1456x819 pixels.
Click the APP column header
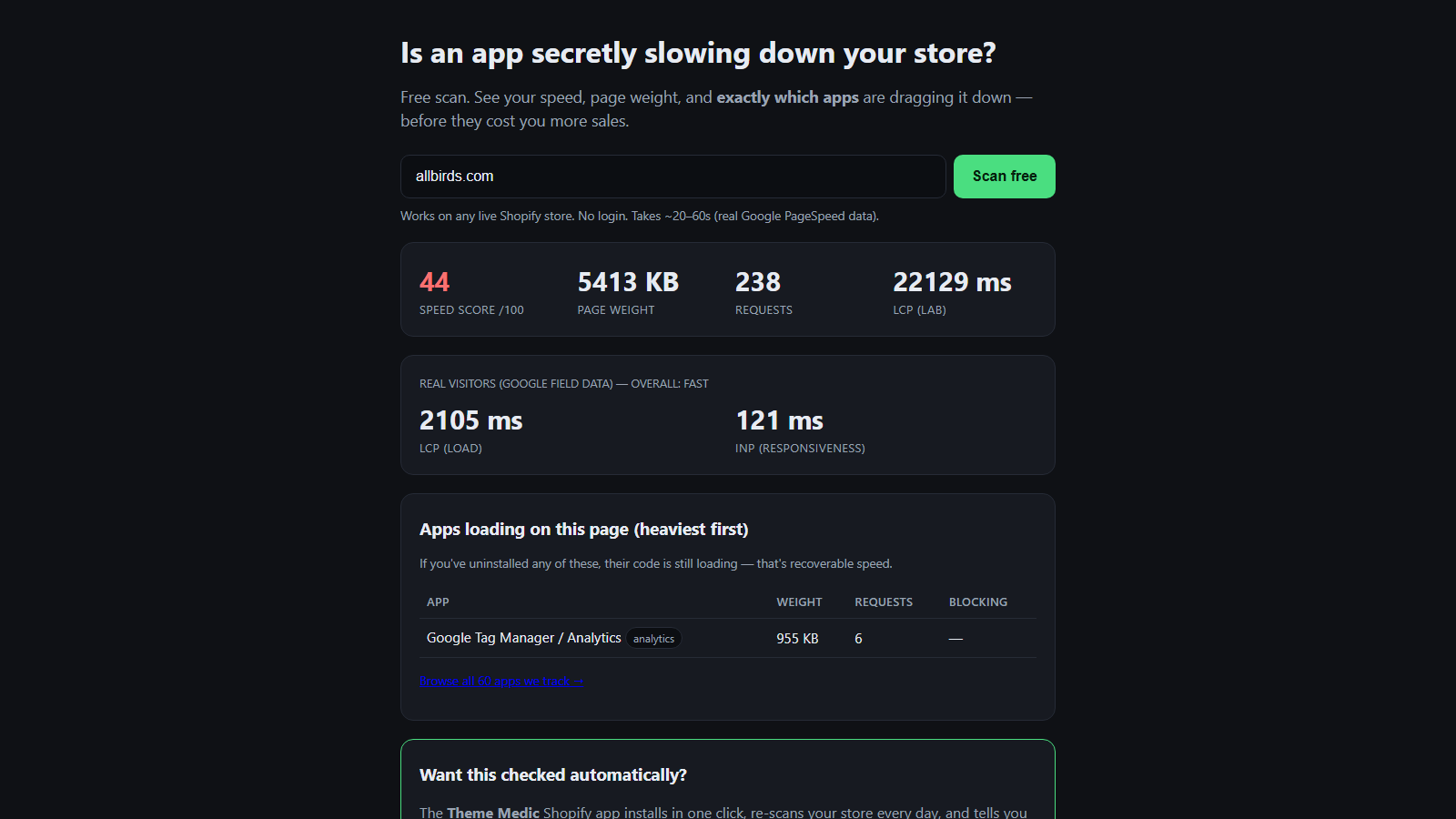pos(438,602)
